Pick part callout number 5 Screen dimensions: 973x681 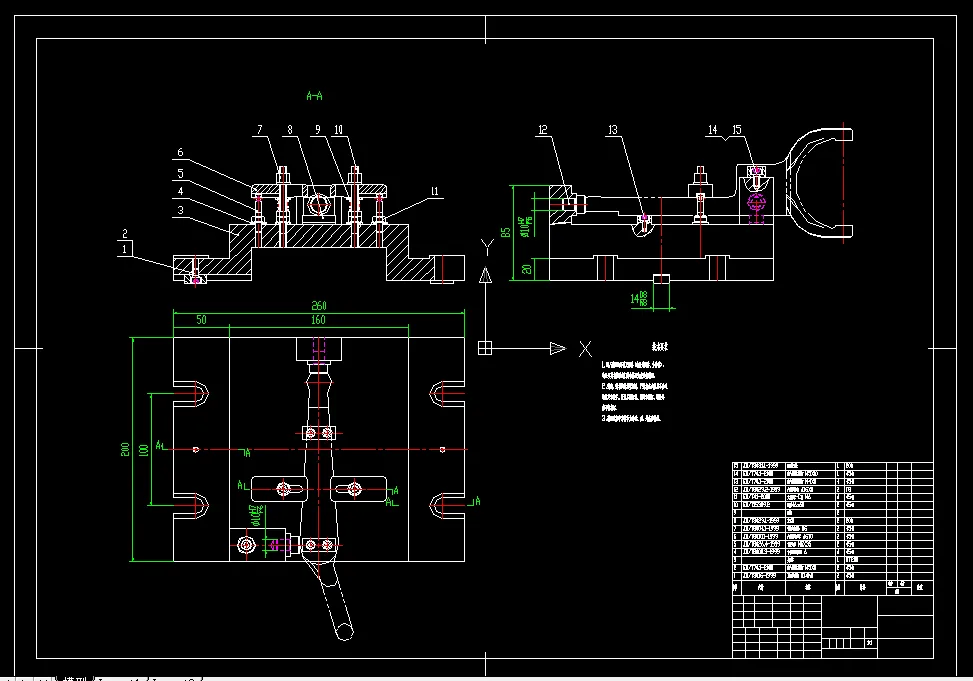[181, 173]
